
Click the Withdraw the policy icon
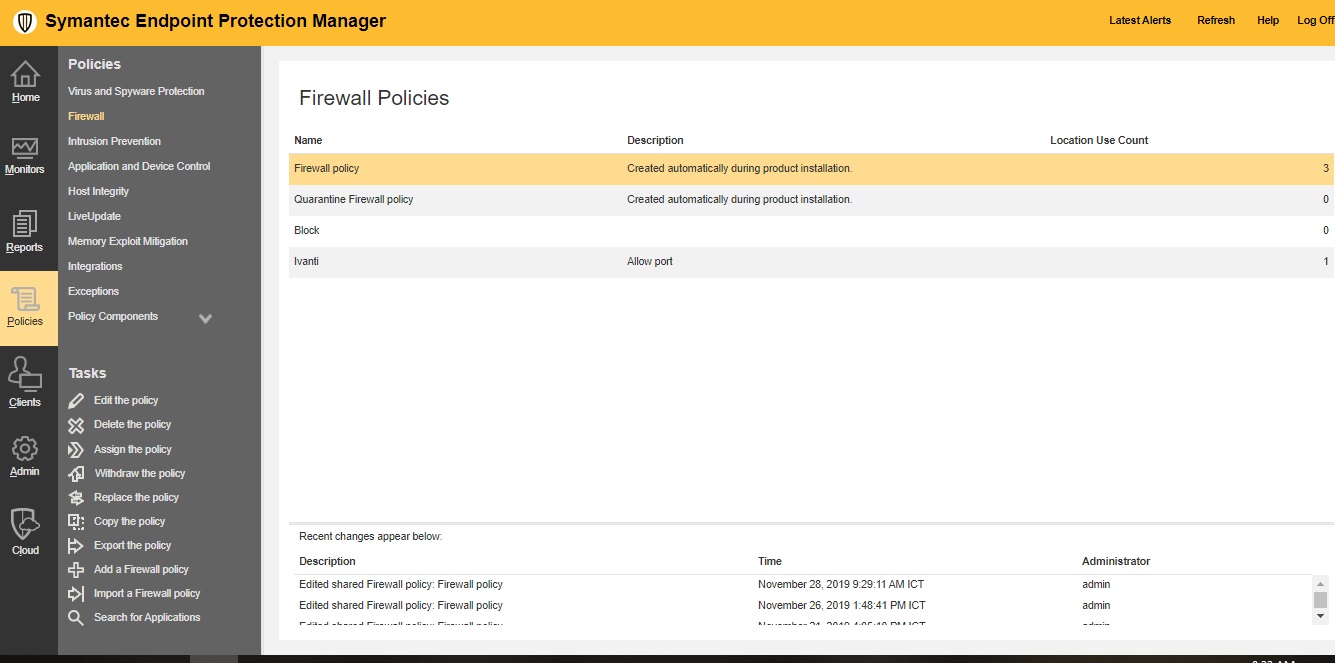click(76, 474)
